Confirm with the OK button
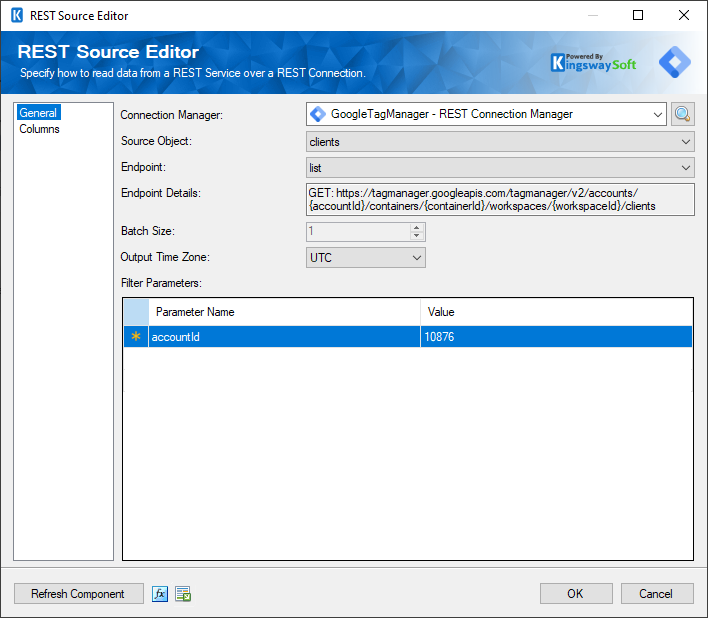The width and height of the screenshot is (708, 618). 576,594
